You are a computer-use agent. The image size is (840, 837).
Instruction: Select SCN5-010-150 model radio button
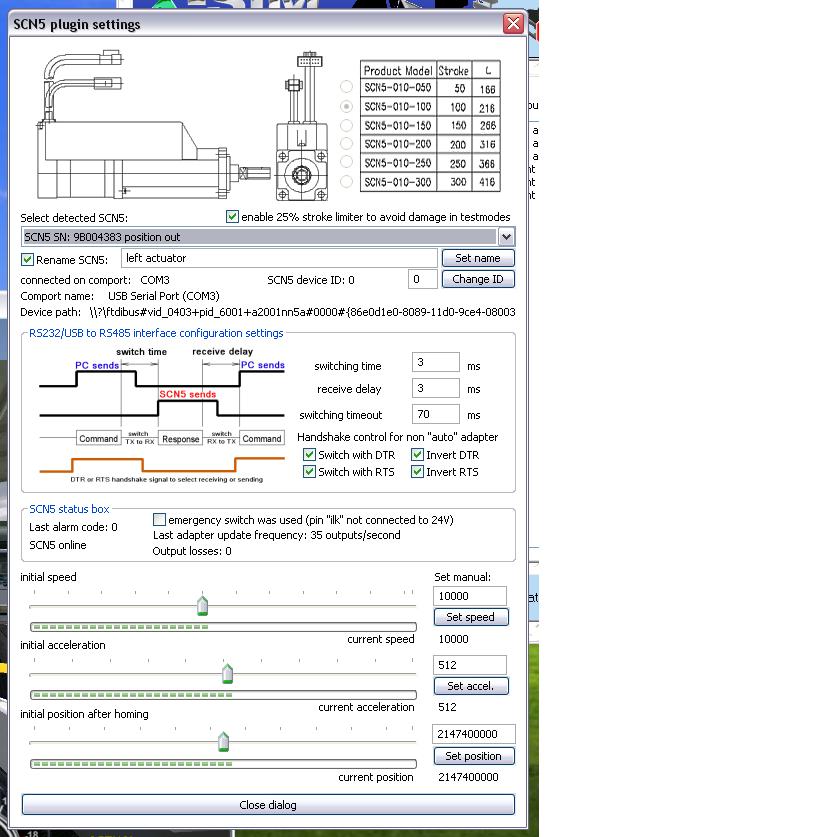(347, 125)
